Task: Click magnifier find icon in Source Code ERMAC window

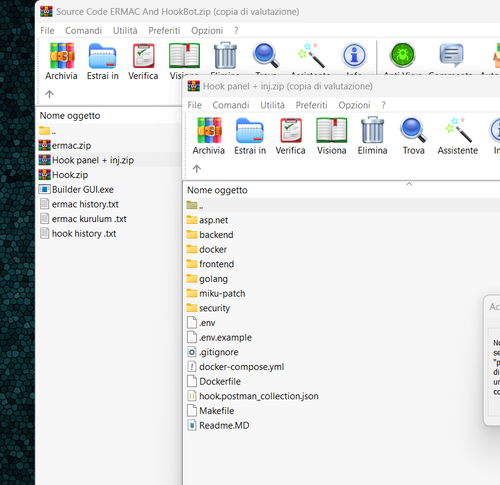Action: 266,55
